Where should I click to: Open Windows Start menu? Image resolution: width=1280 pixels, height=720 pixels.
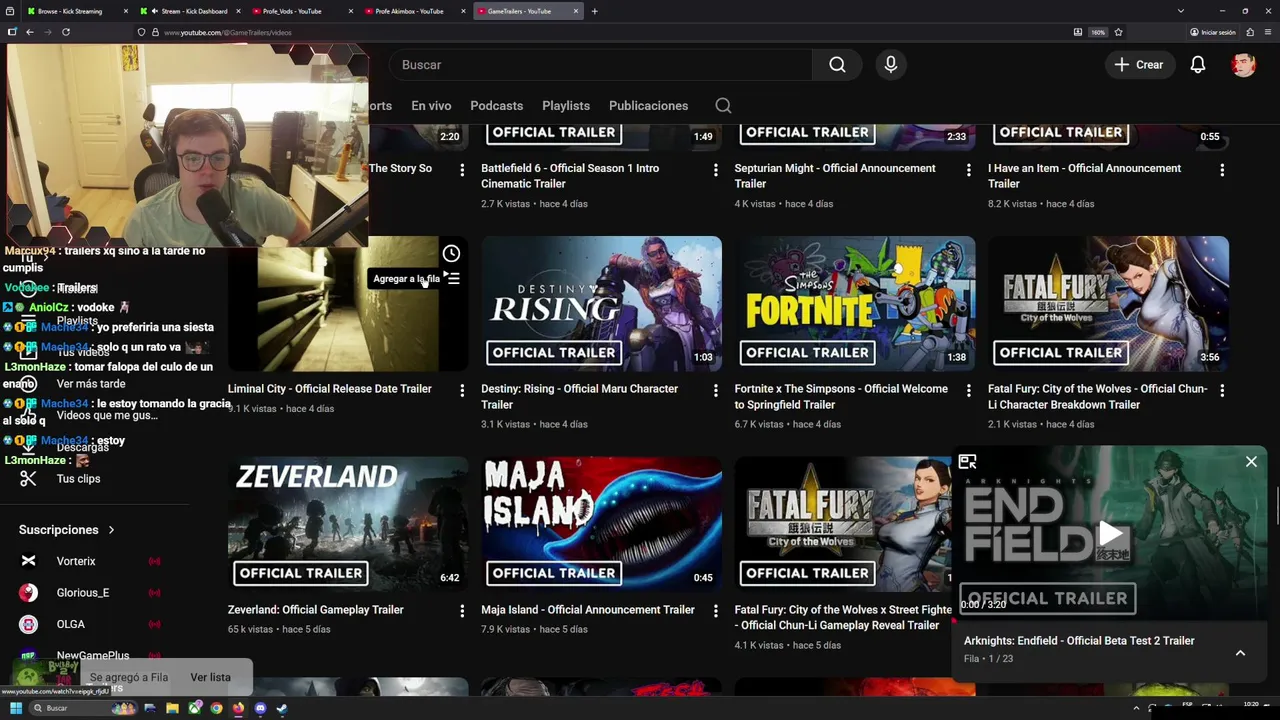(x=15, y=708)
